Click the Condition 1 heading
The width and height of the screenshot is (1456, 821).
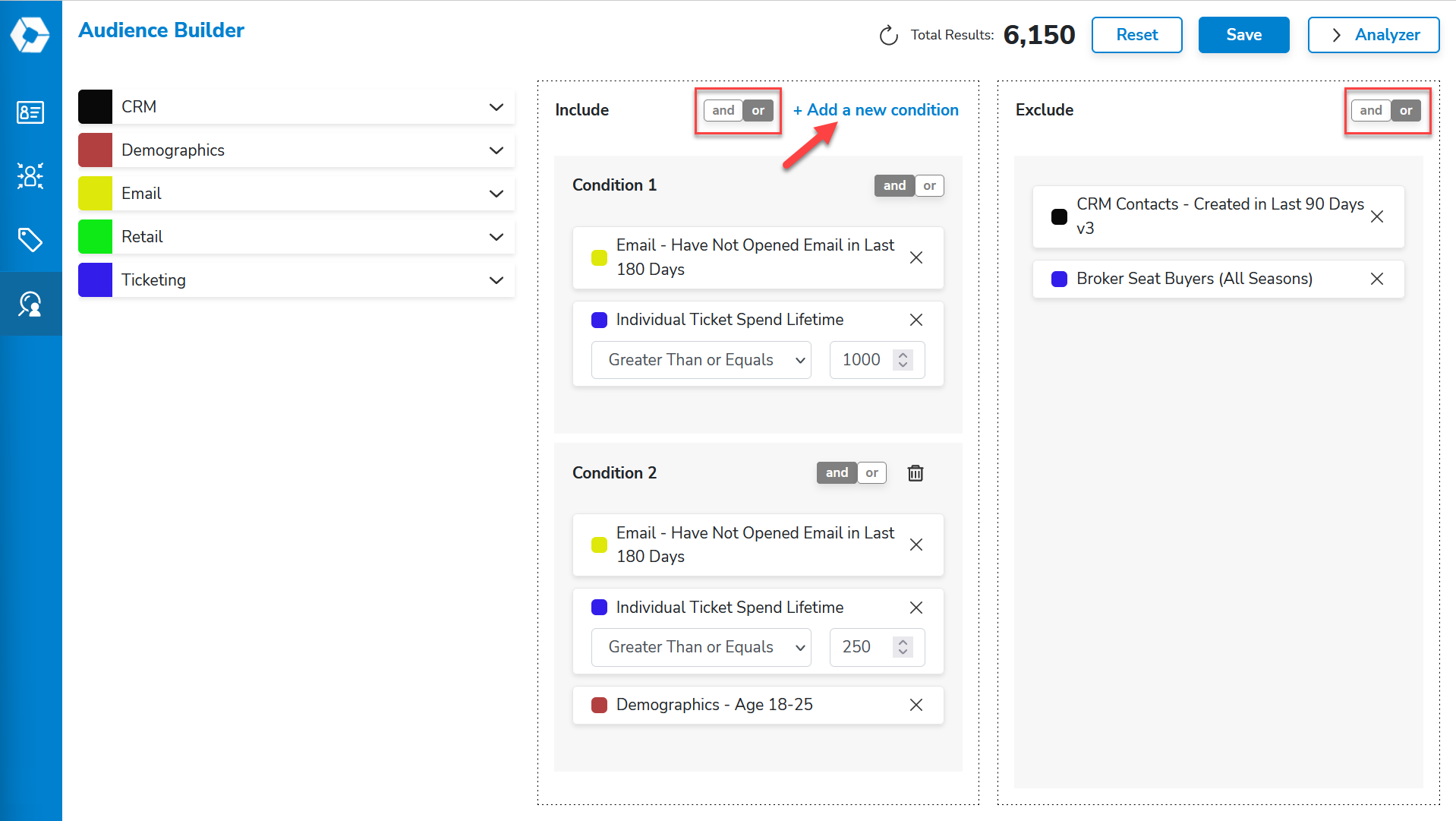pyautogui.click(x=614, y=185)
